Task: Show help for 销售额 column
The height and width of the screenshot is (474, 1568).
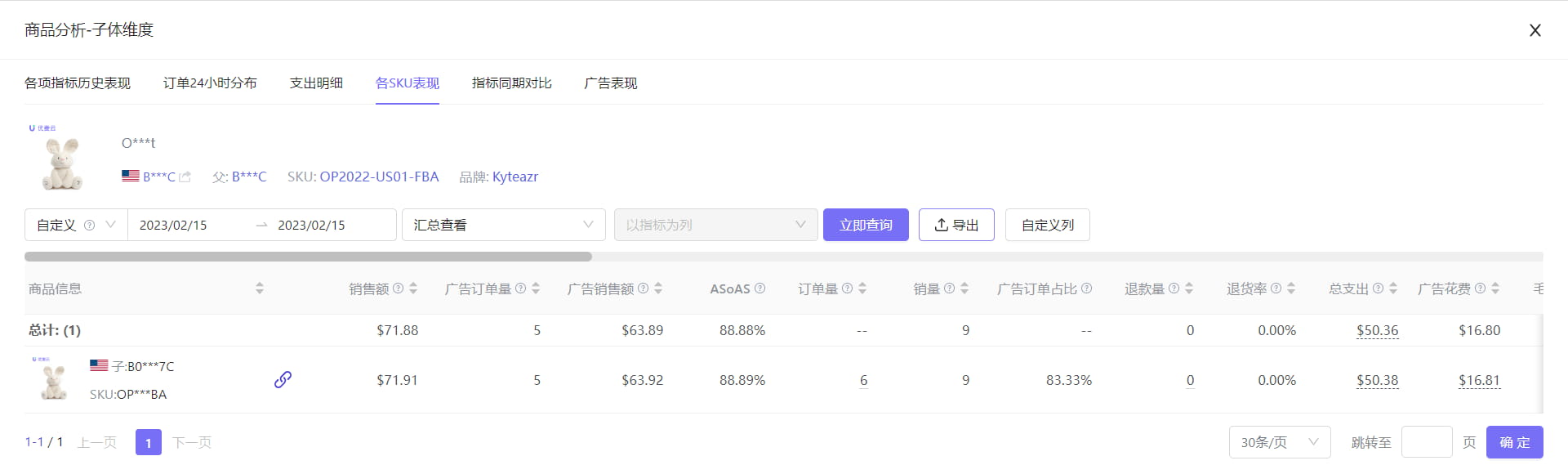Action: coord(399,288)
